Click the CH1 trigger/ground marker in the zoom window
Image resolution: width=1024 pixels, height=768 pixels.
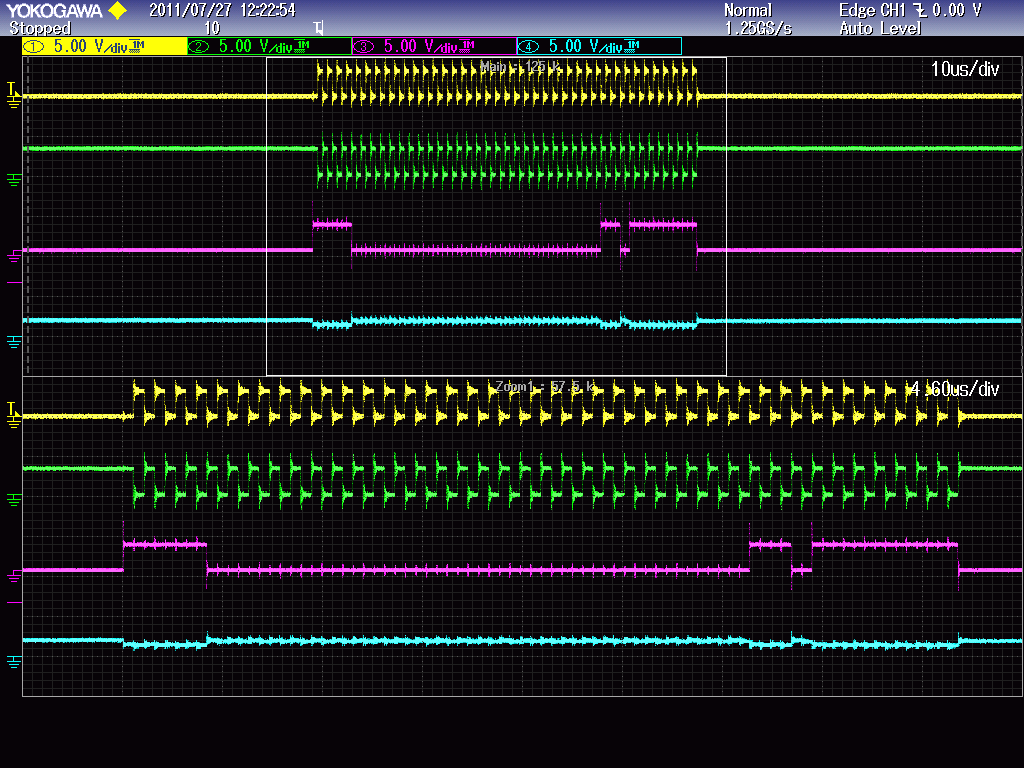(13, 415)
